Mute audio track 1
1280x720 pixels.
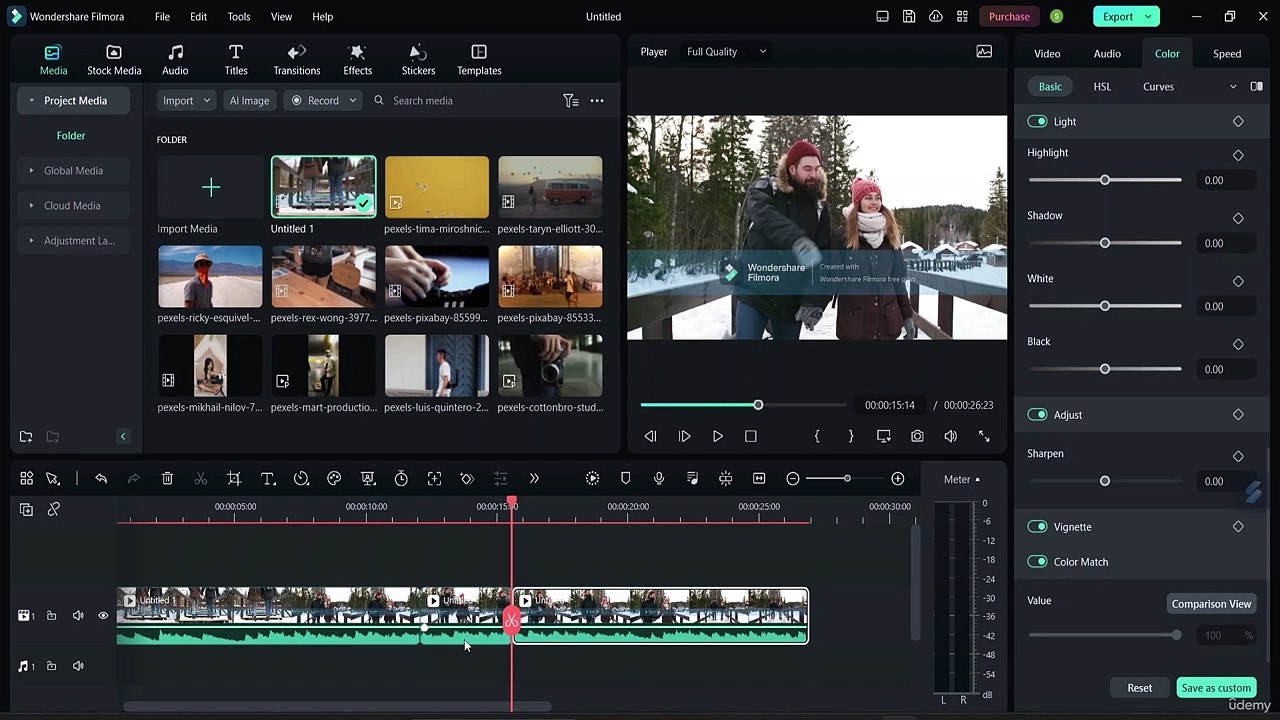coord(78,666)
